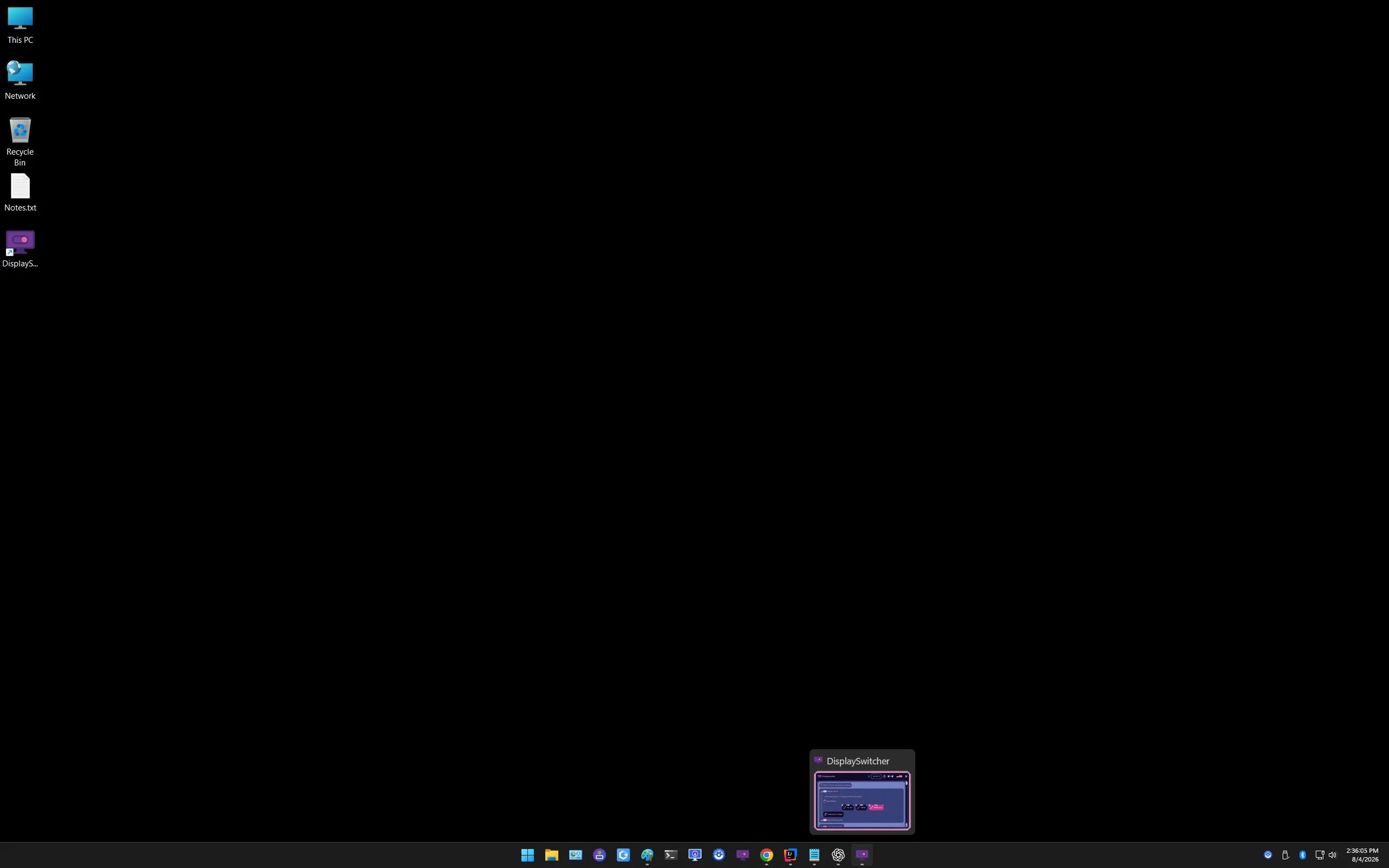Screen dimensions: 1389x868
Task: Click the Safely Remove Hardware USB tray icon
Action: coord(1285,855)
